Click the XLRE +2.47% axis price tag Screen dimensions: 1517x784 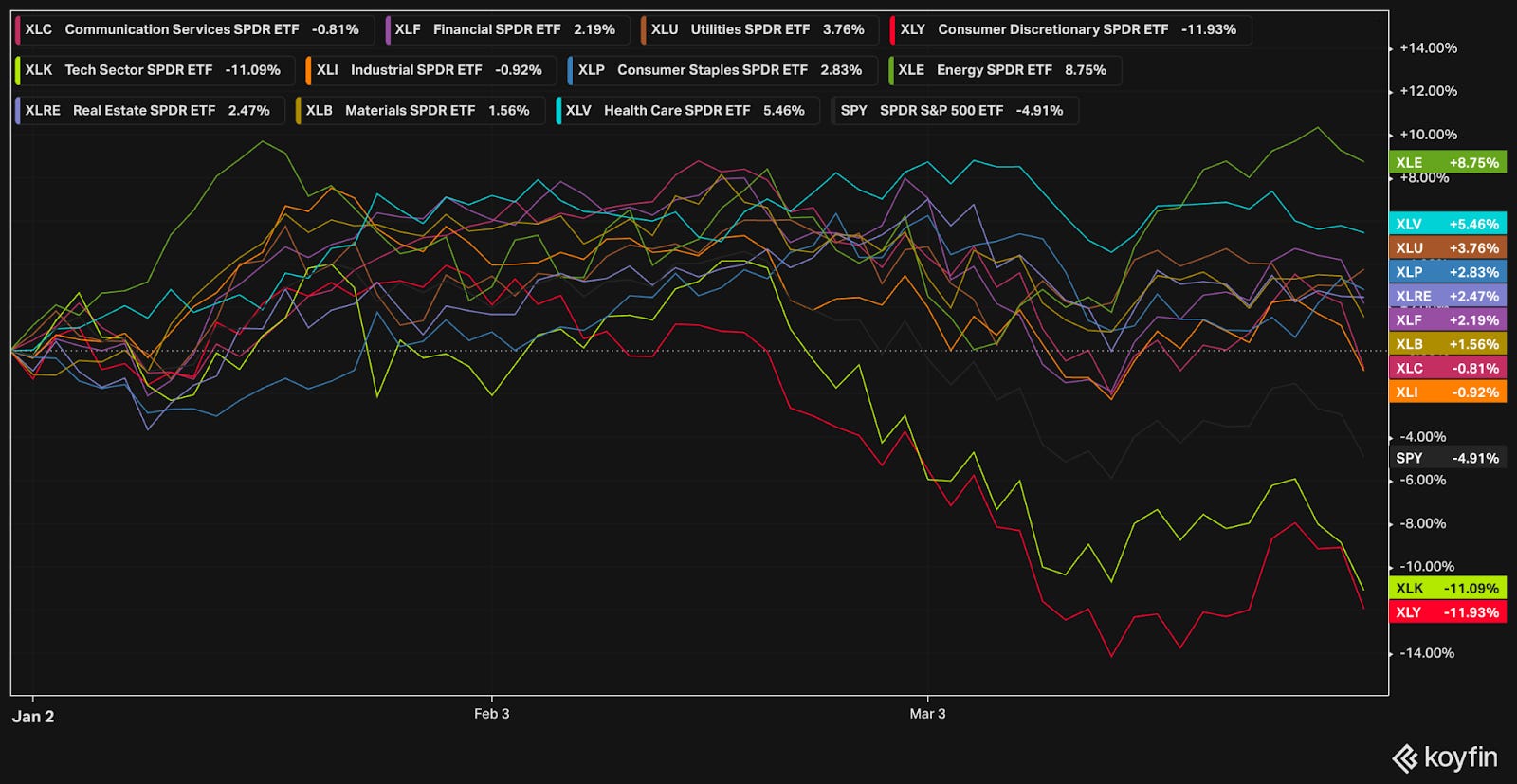[x=1448, y=296]
